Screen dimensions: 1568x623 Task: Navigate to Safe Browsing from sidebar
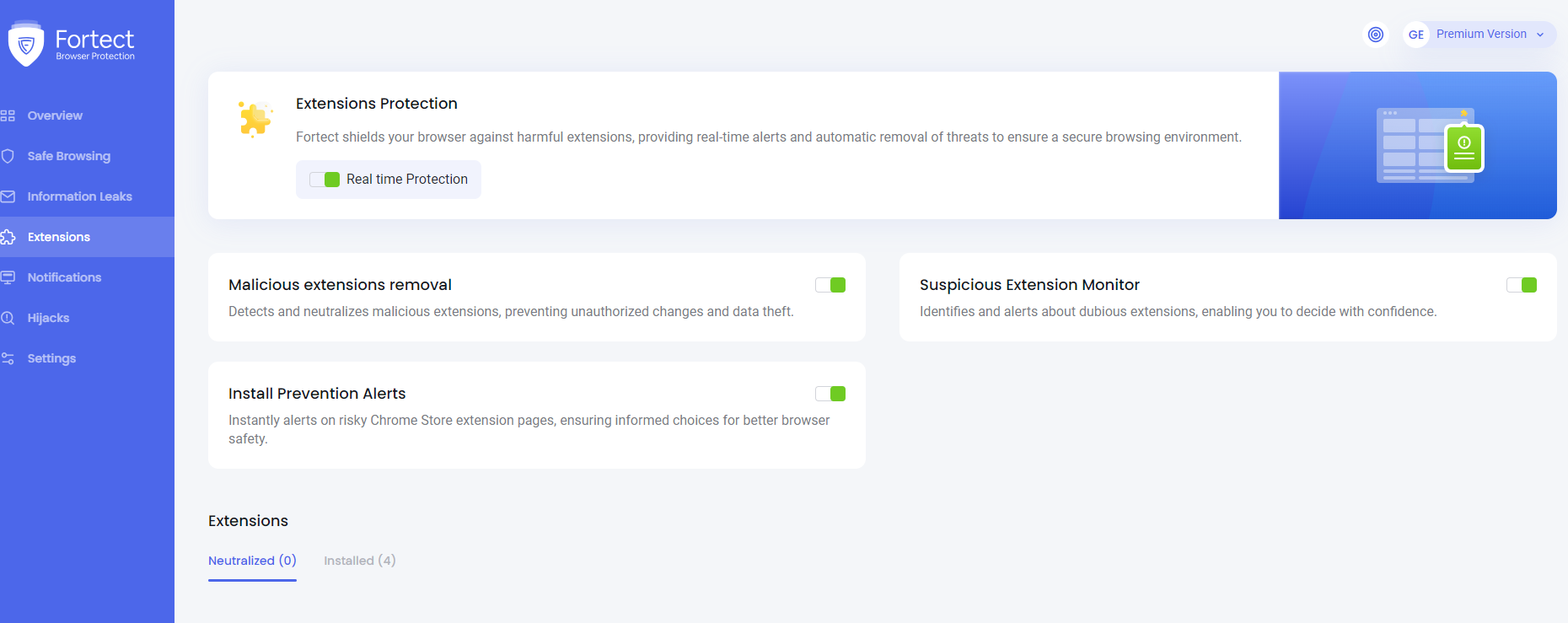(69, 156)
